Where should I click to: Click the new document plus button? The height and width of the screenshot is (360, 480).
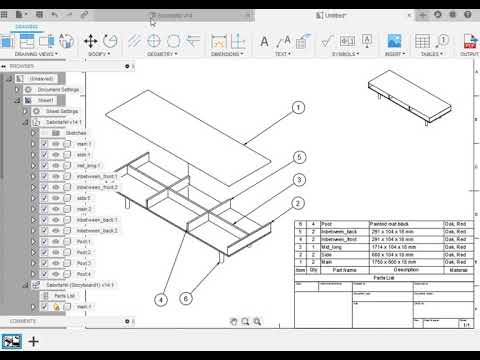pos(422,15)
